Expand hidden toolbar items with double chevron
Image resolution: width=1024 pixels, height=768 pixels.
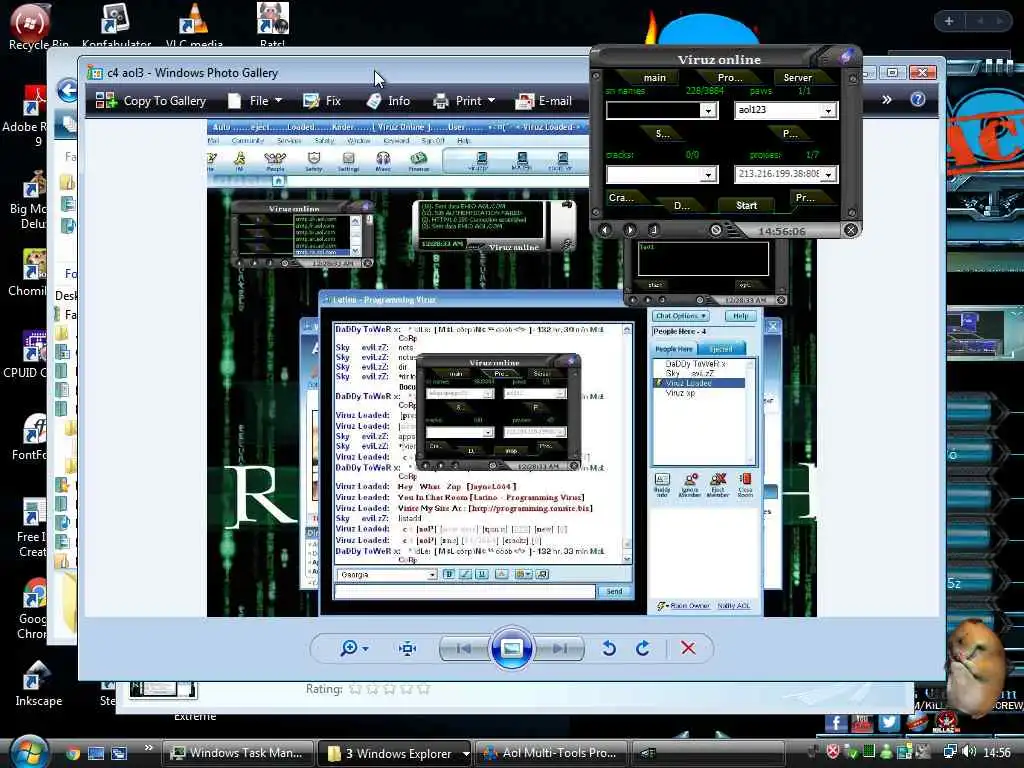886,99
